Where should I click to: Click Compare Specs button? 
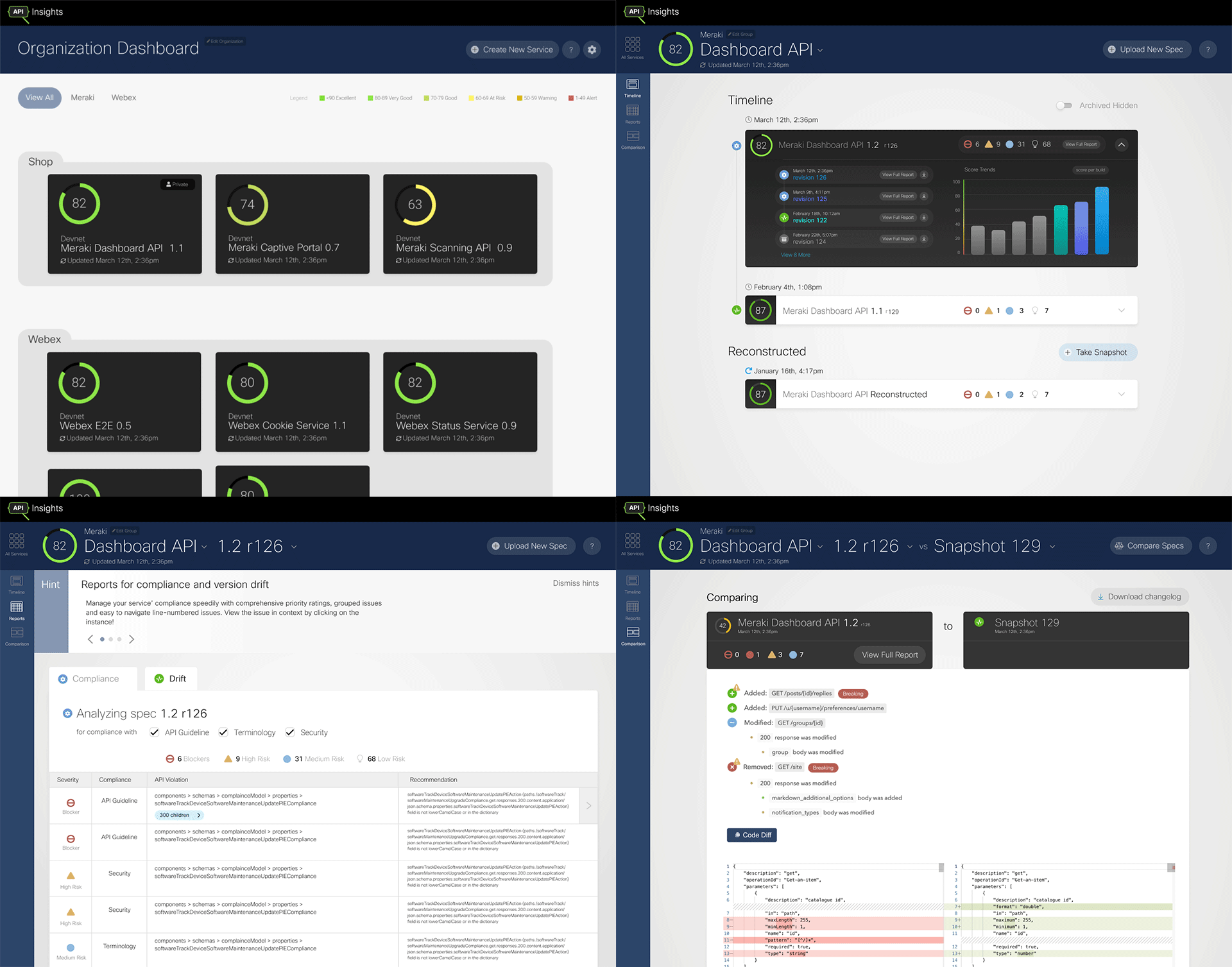pyautogui.click(x=1151, y=545)
